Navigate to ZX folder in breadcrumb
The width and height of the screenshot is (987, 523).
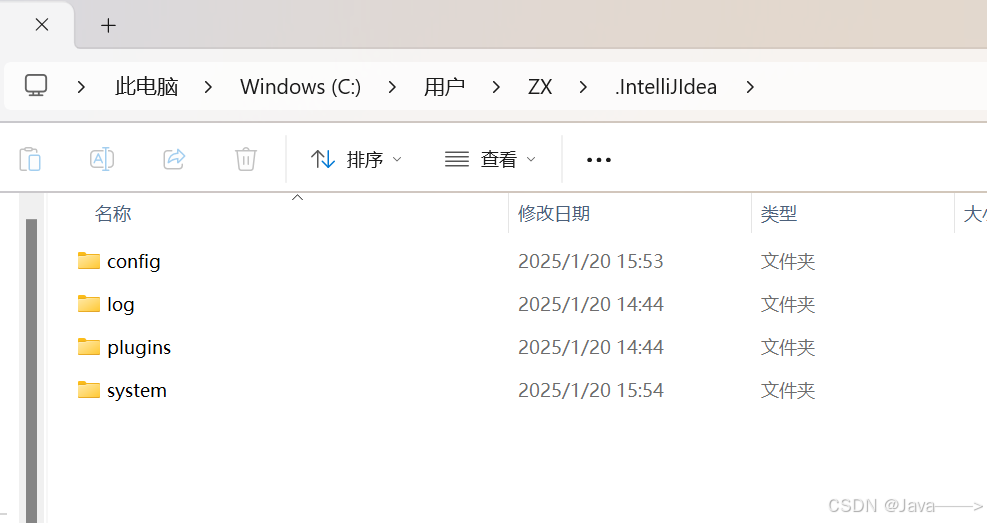point(540,87)
